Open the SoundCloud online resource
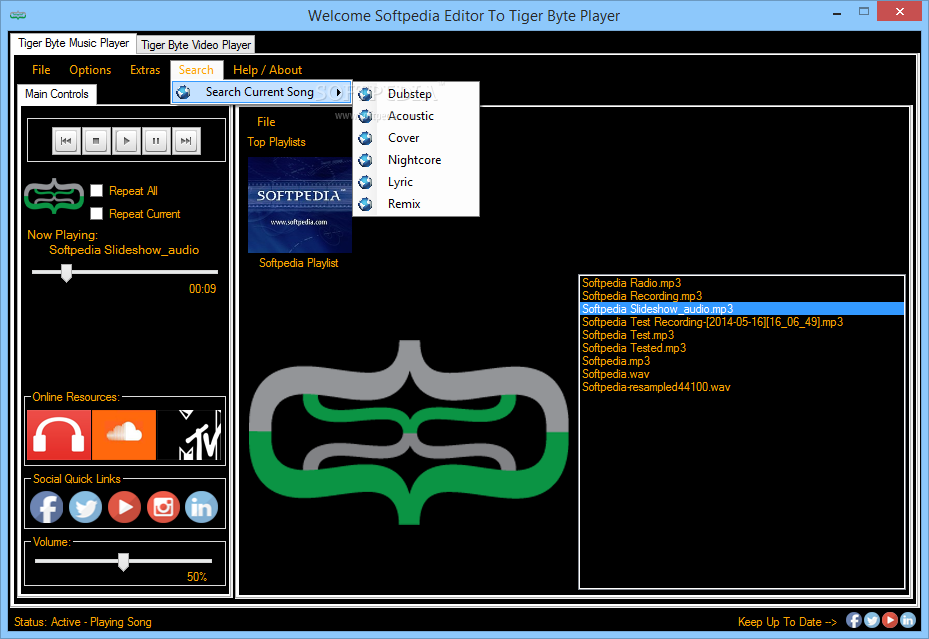929x639 pixels. pos(124,435)
